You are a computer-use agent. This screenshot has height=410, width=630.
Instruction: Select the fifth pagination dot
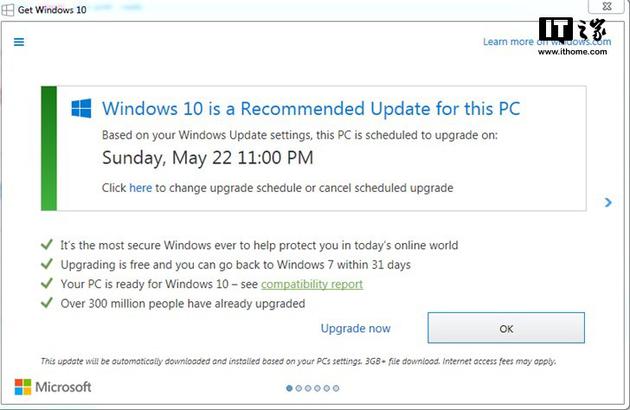[327, 388]
